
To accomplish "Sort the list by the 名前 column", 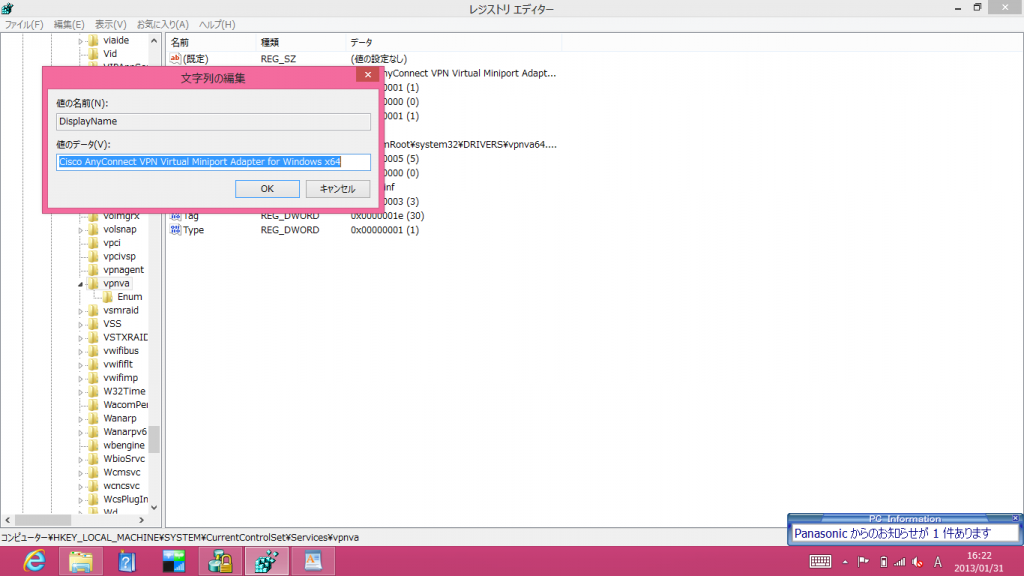I will point(211,42).
